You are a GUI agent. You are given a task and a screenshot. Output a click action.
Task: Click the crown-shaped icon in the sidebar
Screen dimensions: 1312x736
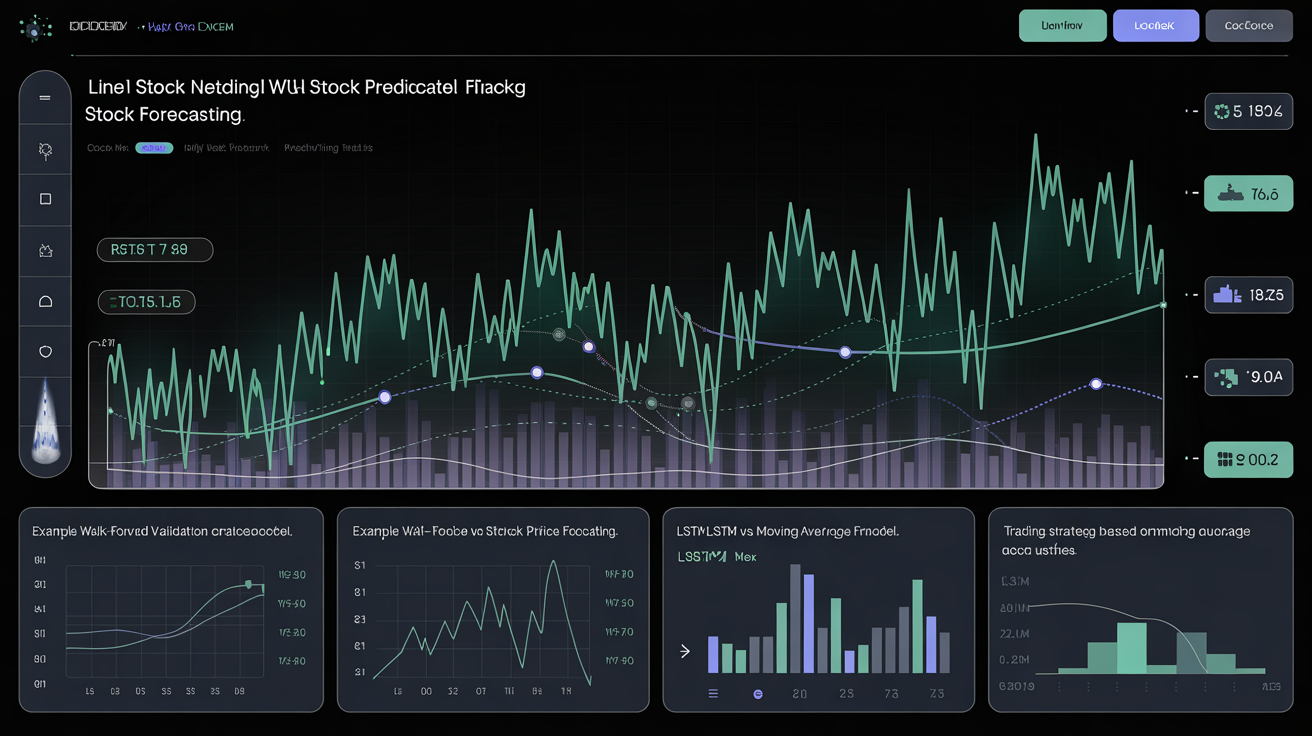45,251
